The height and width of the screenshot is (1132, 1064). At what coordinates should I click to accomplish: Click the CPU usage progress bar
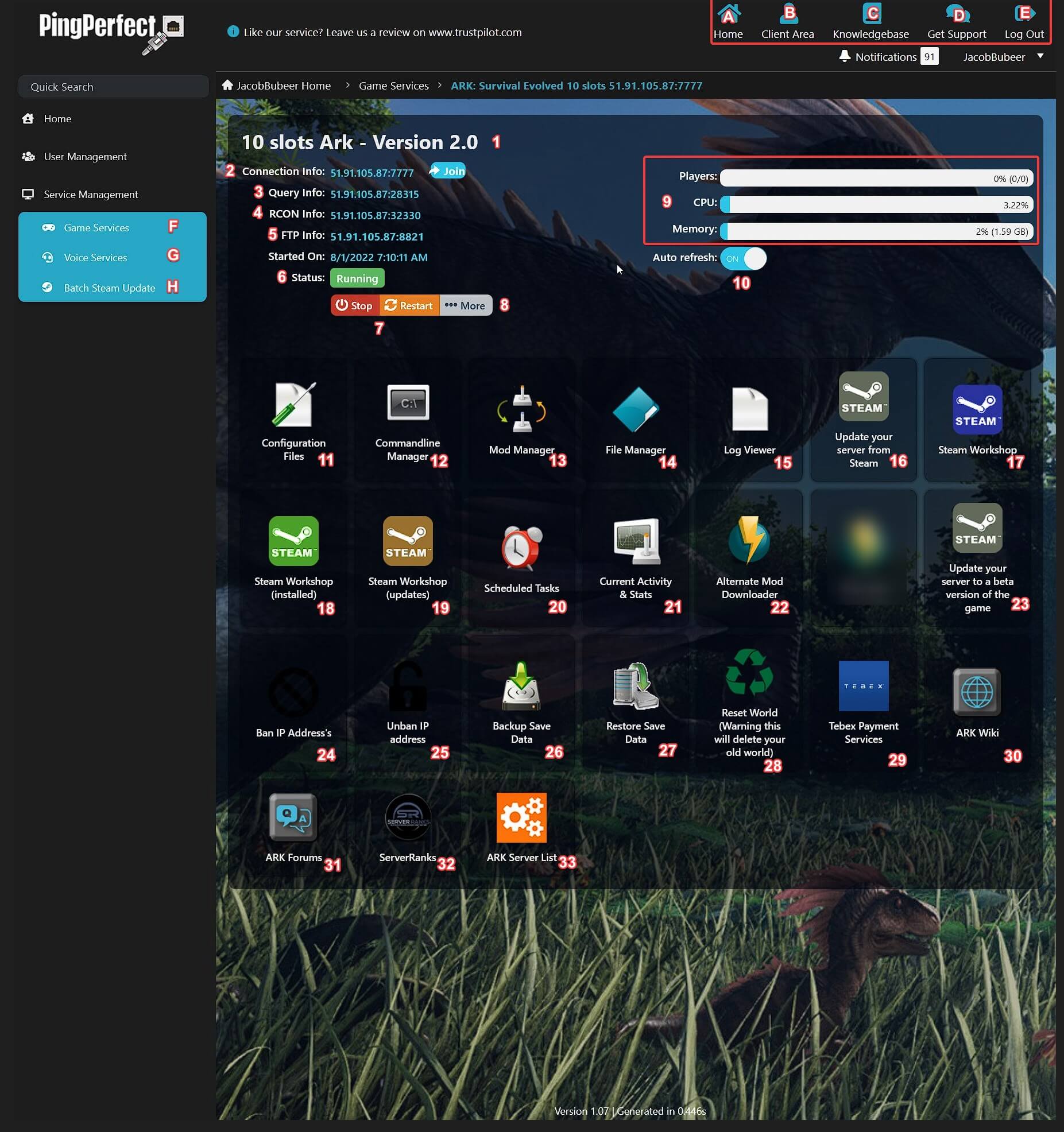(x=876, y=205)
